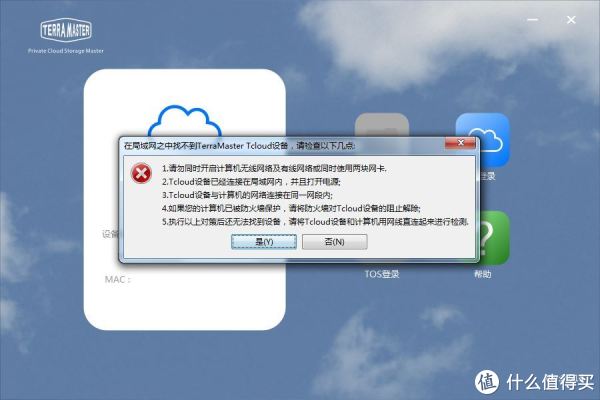600x400 pixels.
Task: Close the error dialog with its red X
Action: click(460, 143)
